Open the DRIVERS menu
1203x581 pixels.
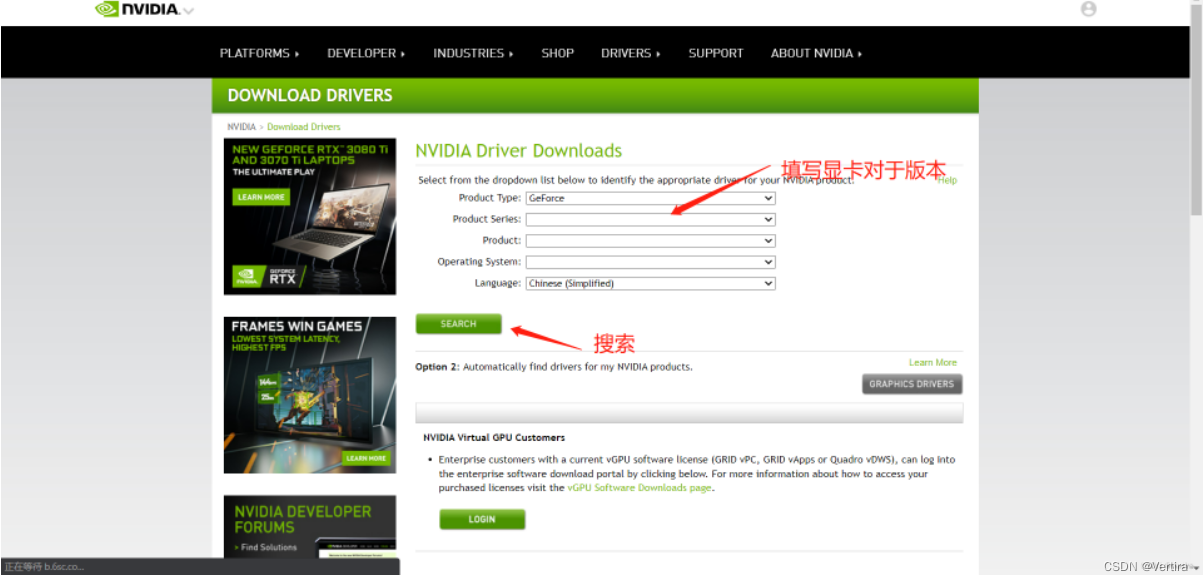point(630,53)
